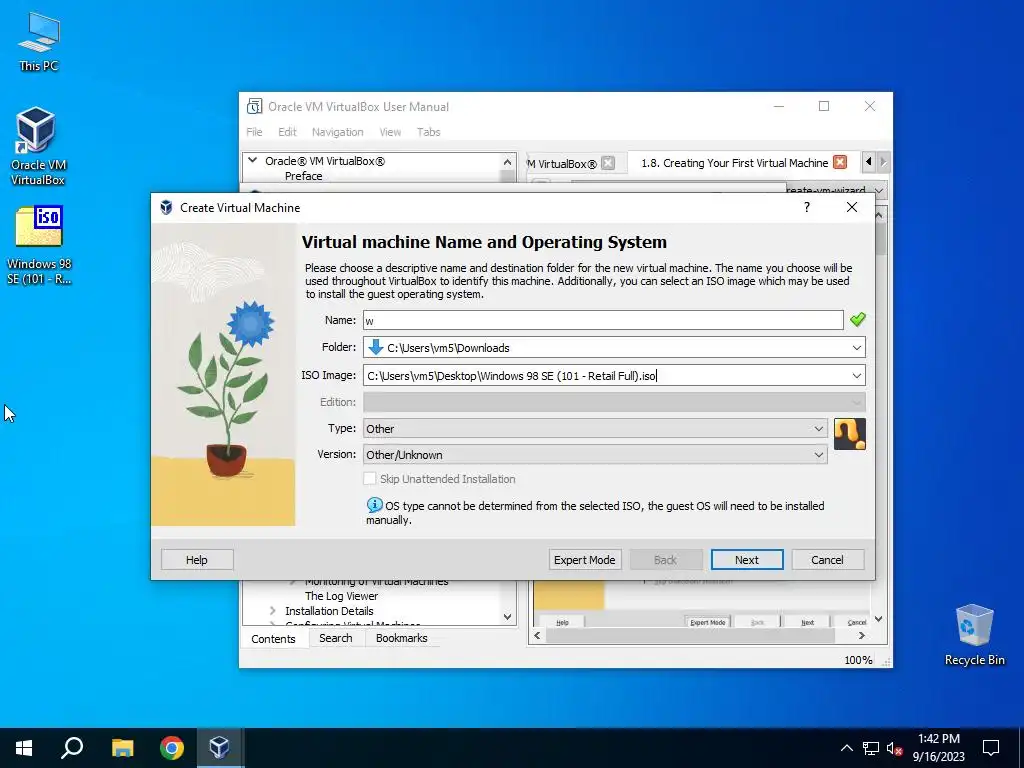This screenshot has width=1024, height=768.
Task: Click User Manual window title icon
Action: [255, 106]
